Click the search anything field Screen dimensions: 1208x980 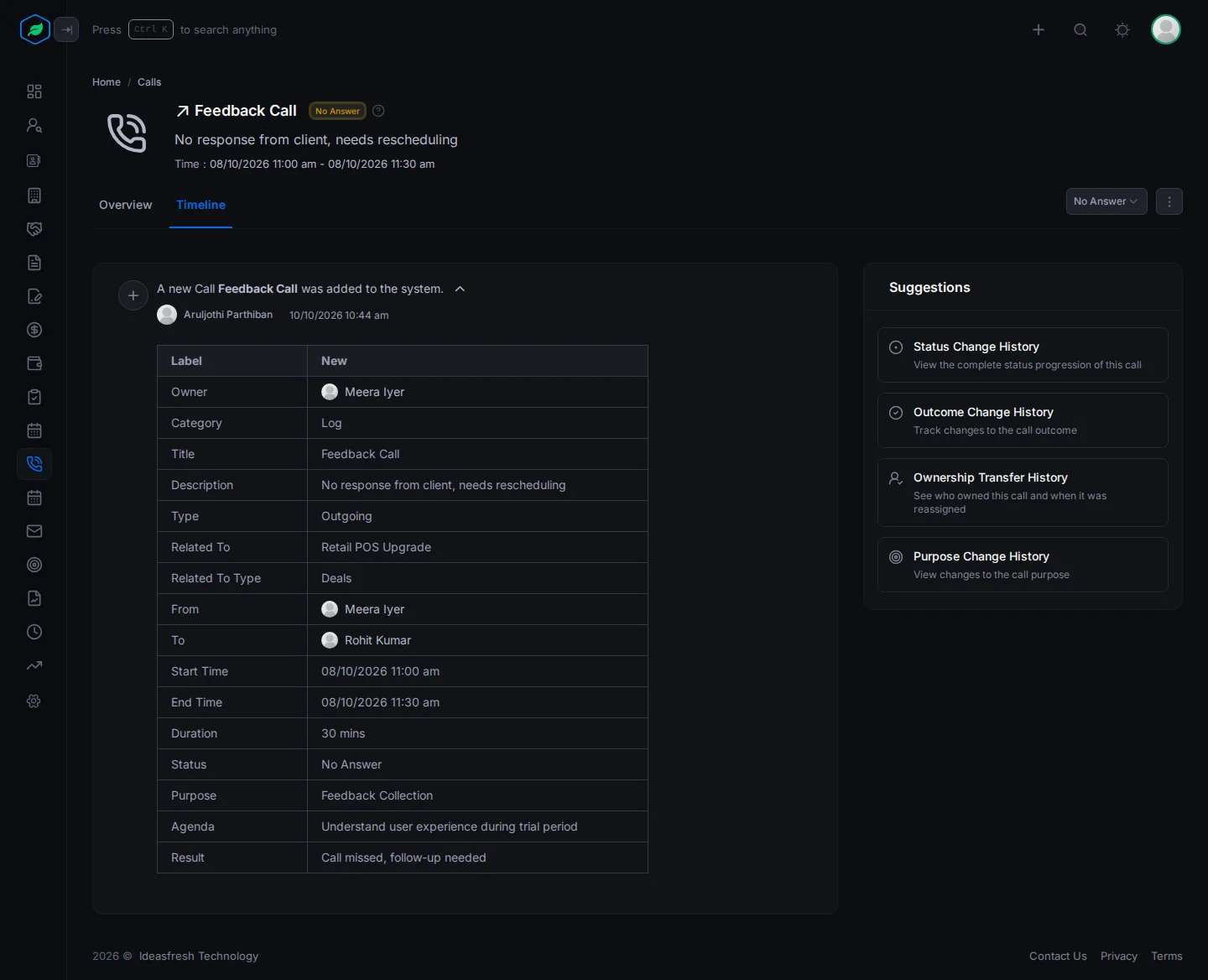pos(185,29)
